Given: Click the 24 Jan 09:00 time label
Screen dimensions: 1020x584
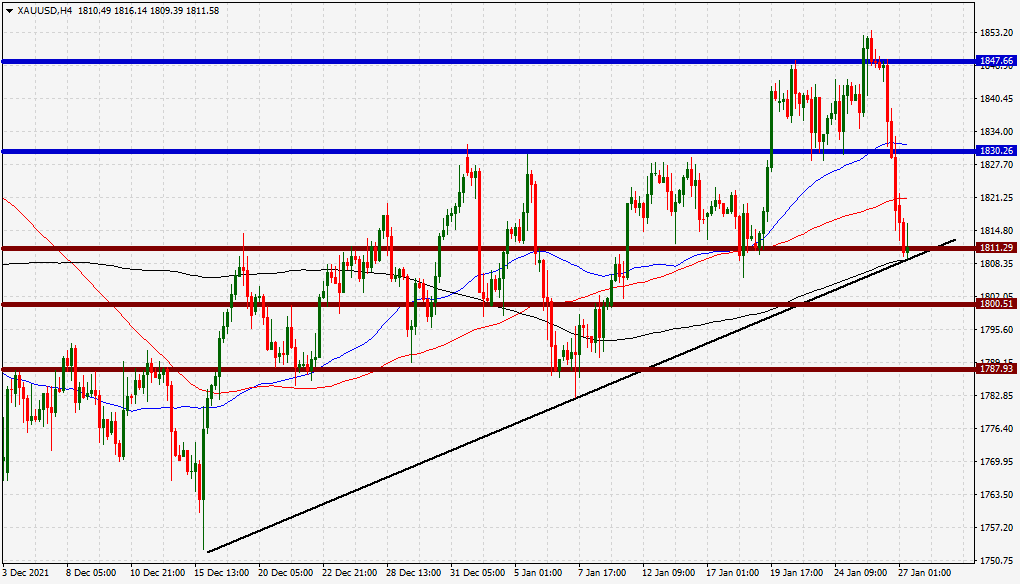Looking at the screenshot, I should tap(861, 573).
